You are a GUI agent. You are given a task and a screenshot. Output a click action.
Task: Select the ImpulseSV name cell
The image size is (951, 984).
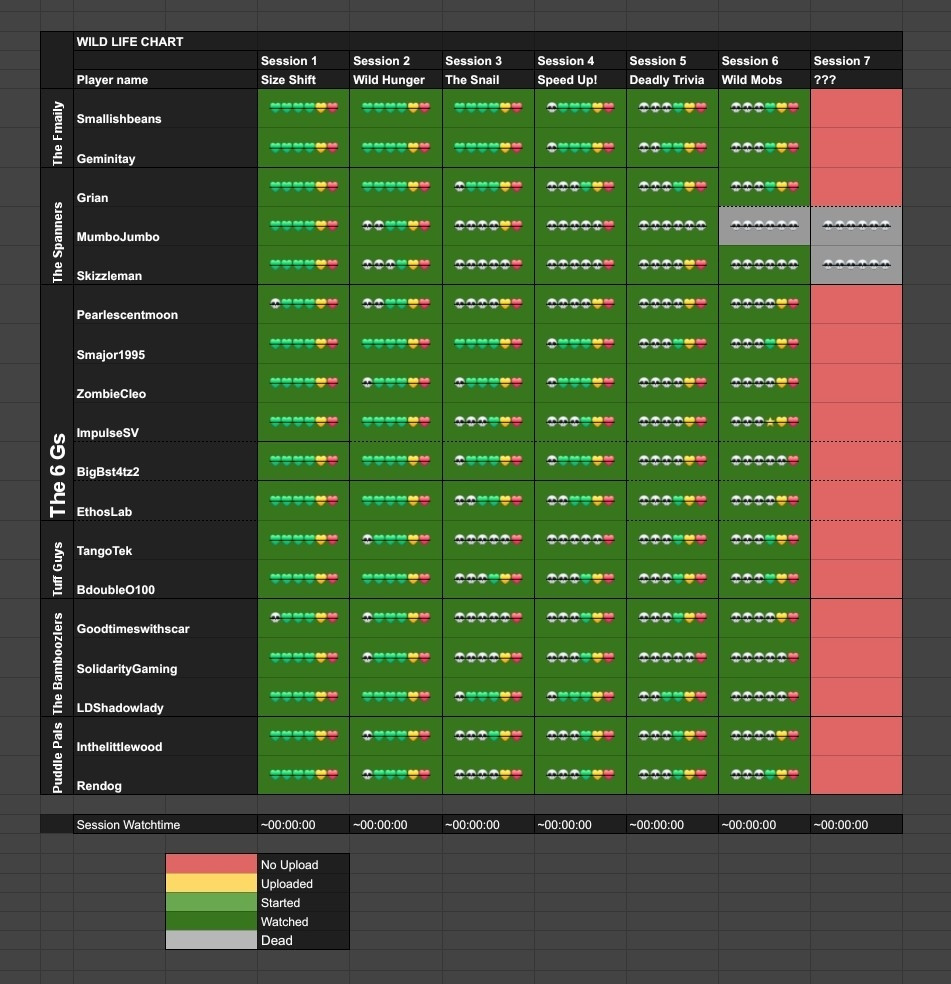[x=165, y=422]
